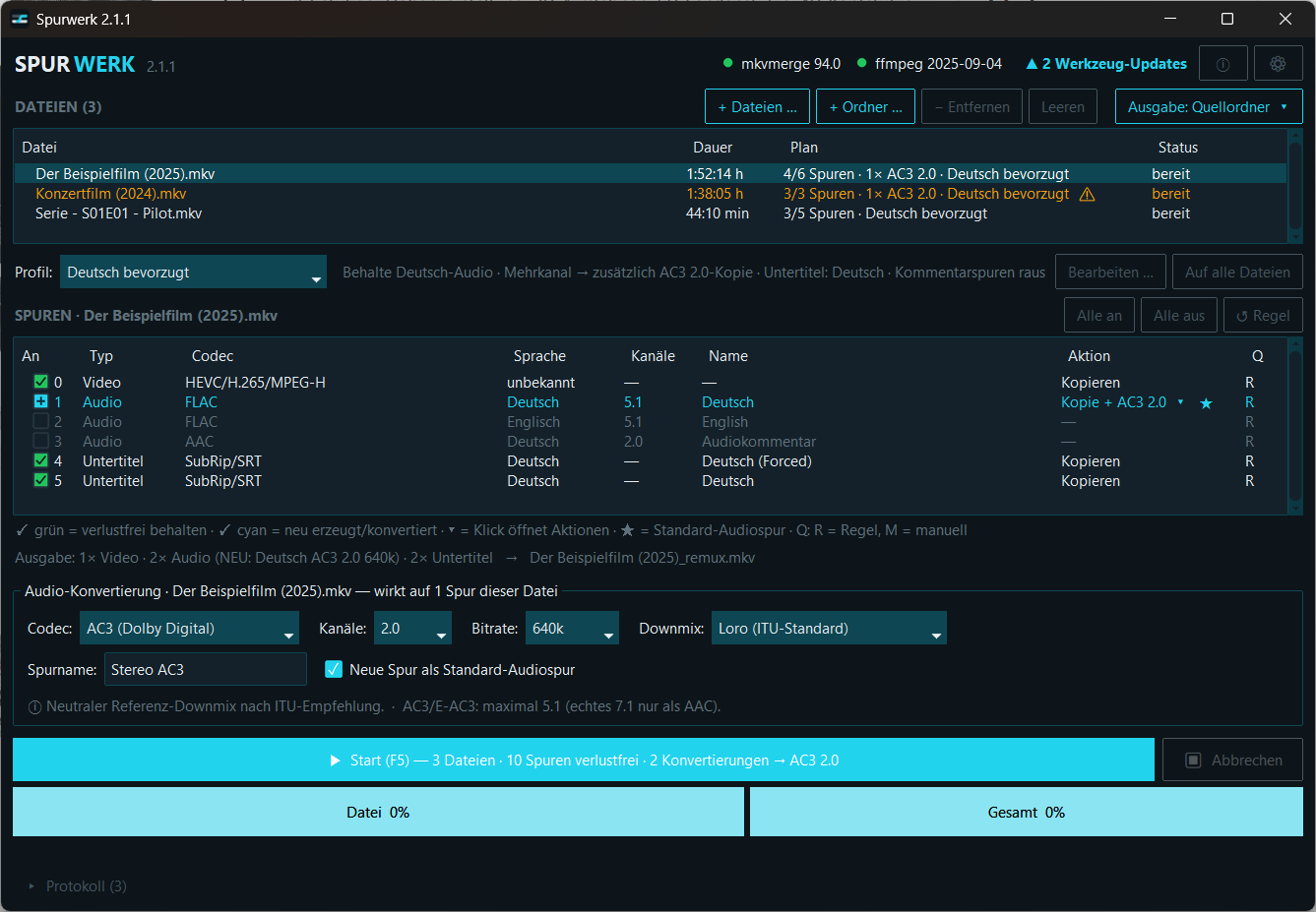Click into the Spurname field Stereo AC3
Image resolution: width=1316 pixels, height=912 pixels.
point(206,669)
